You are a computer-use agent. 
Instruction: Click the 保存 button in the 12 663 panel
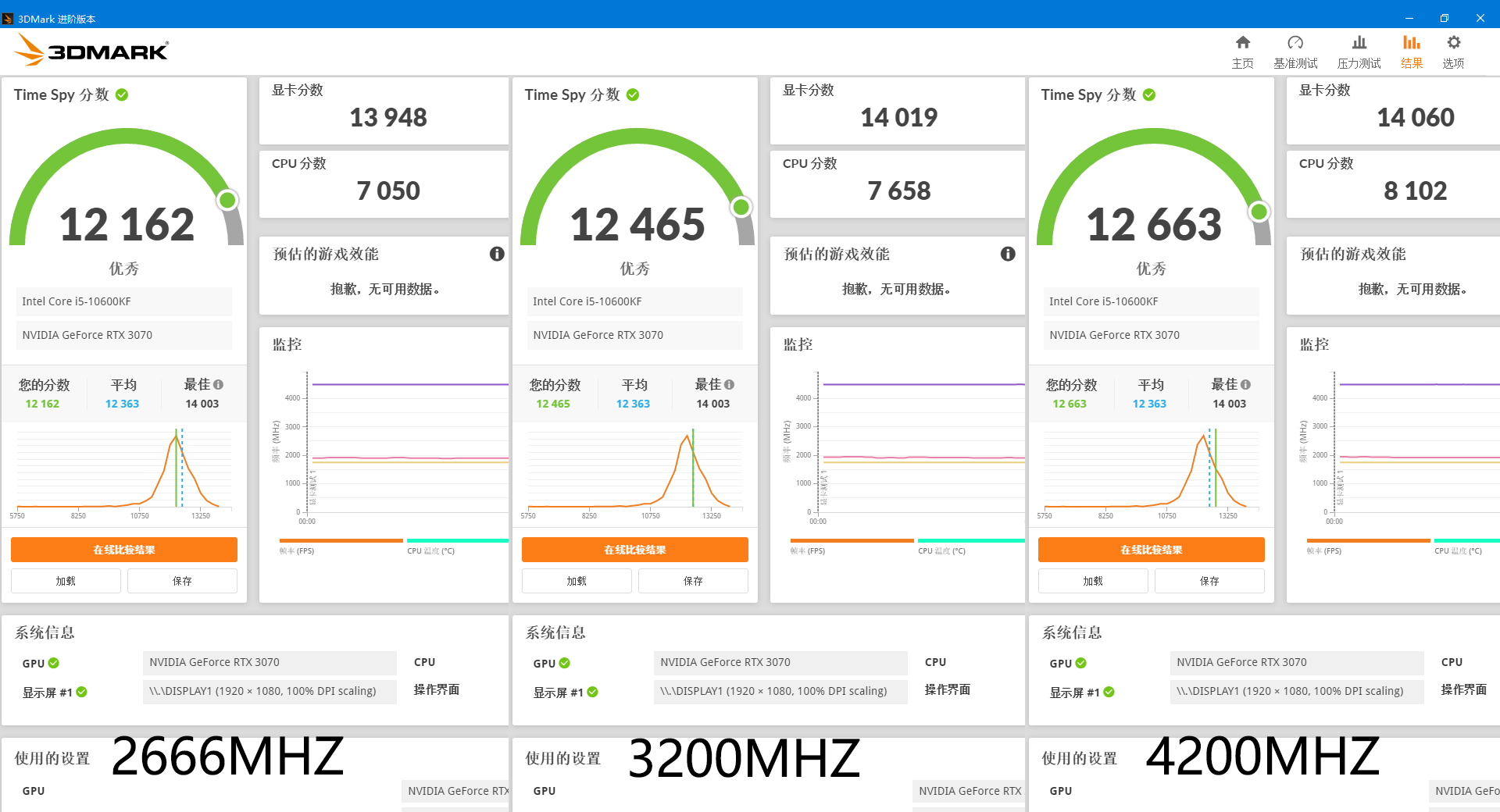[x=1209, y=581]
